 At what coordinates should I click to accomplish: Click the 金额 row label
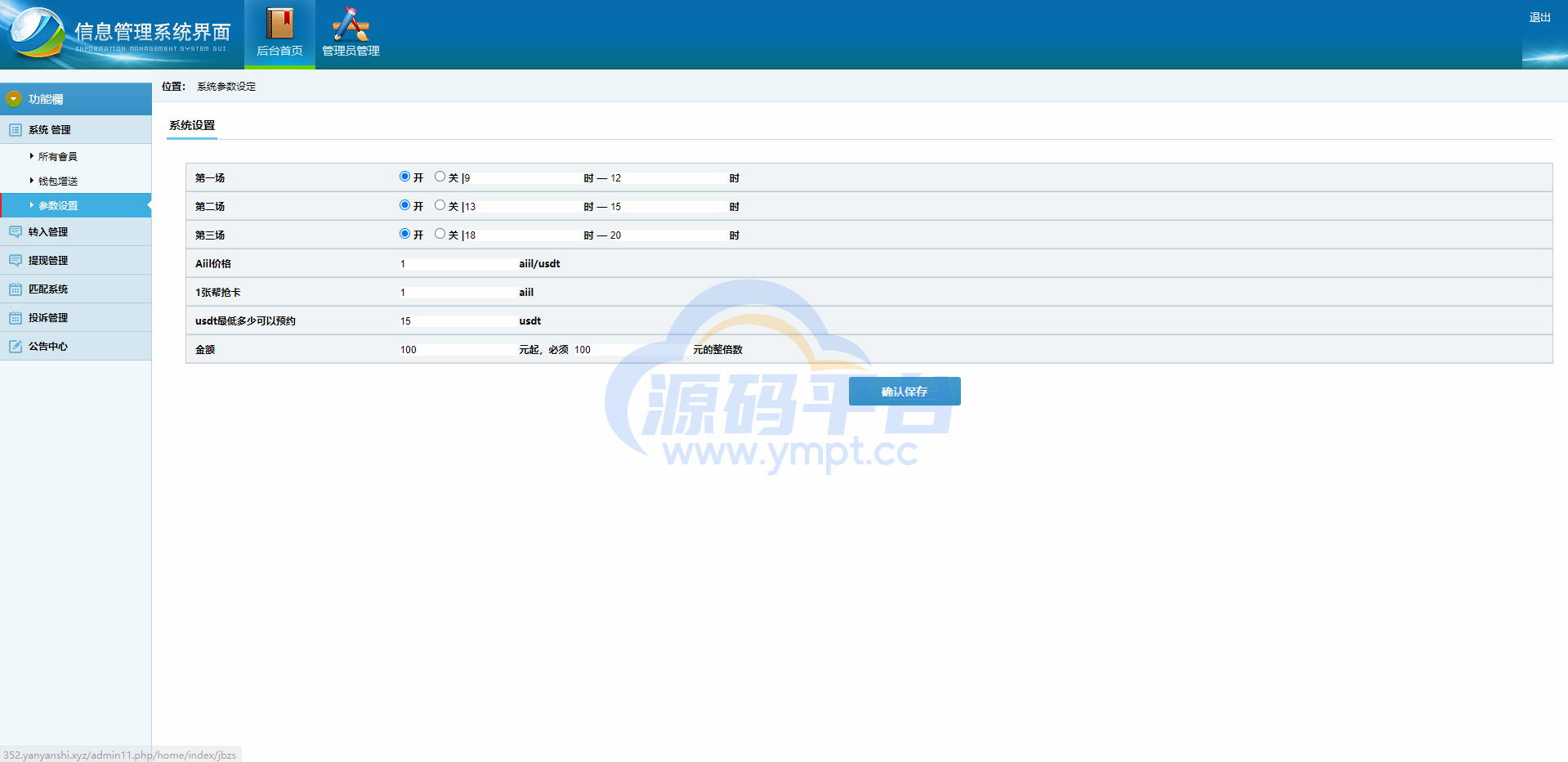click(x=205, y=350)
